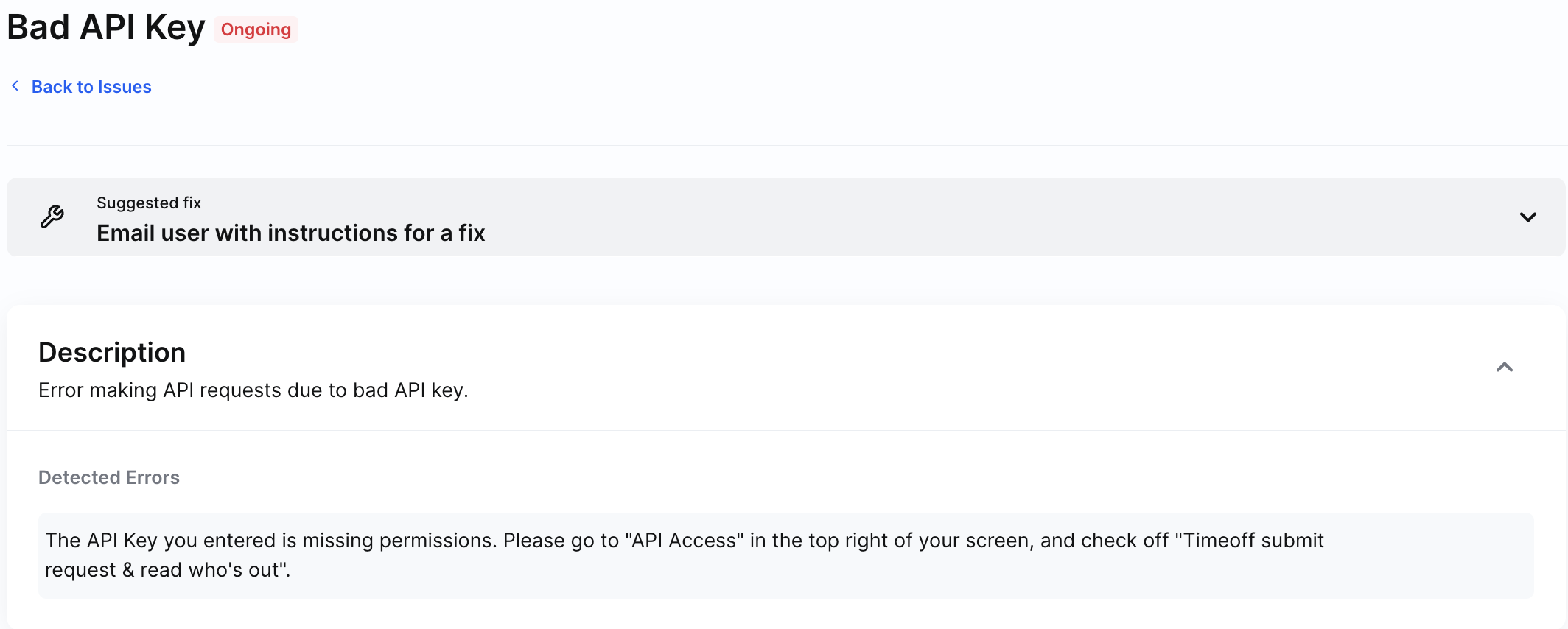
Task: Select the Bad API Key page title
Action: pos(106,28)
